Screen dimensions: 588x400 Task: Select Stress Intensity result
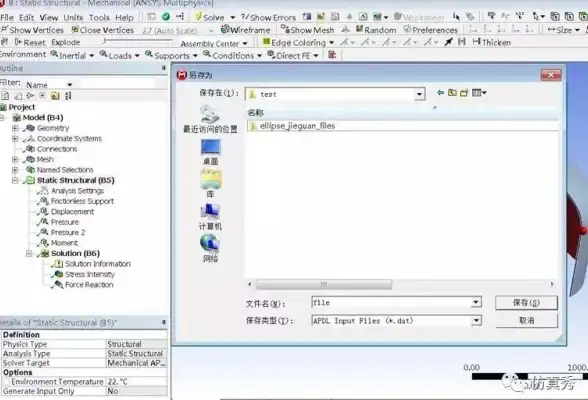click(90, 274)
